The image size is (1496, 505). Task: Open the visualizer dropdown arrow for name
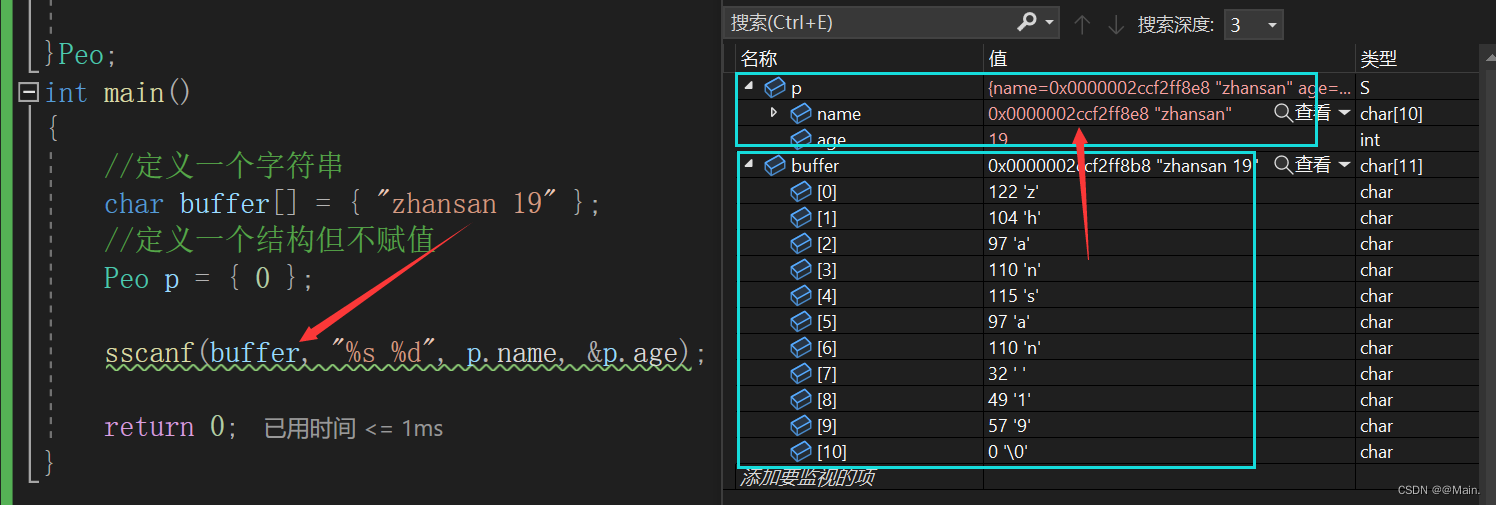(1344, 113)
